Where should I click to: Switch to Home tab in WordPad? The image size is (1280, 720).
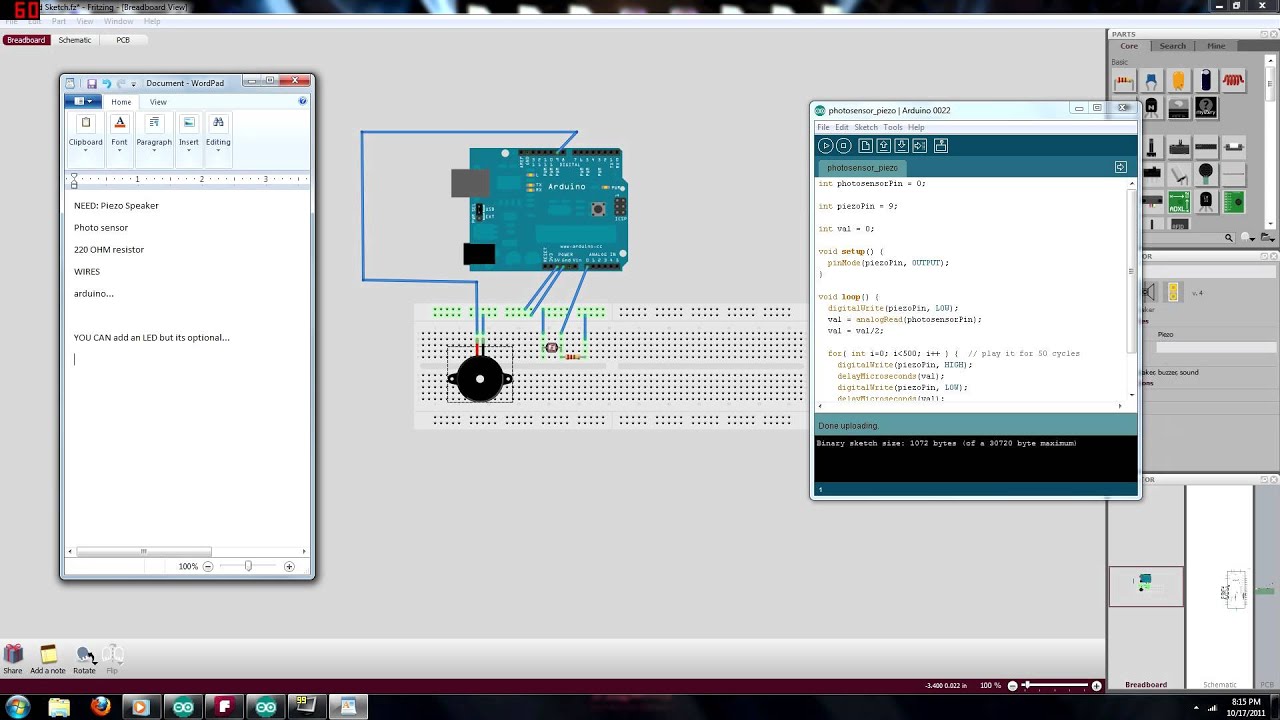(121, 102)
